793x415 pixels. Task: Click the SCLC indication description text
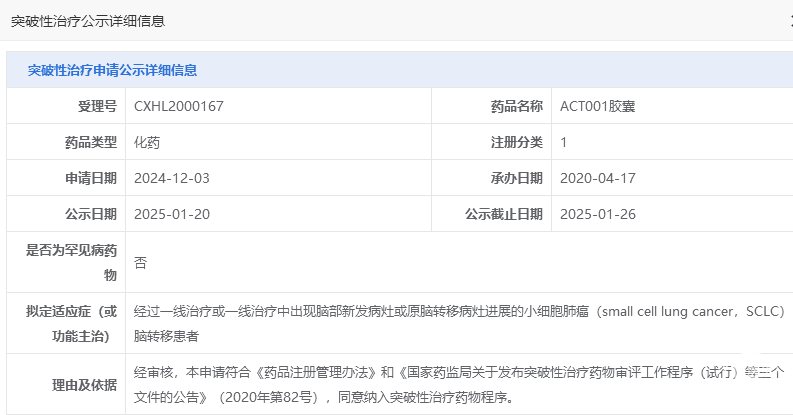click(459, 324)
